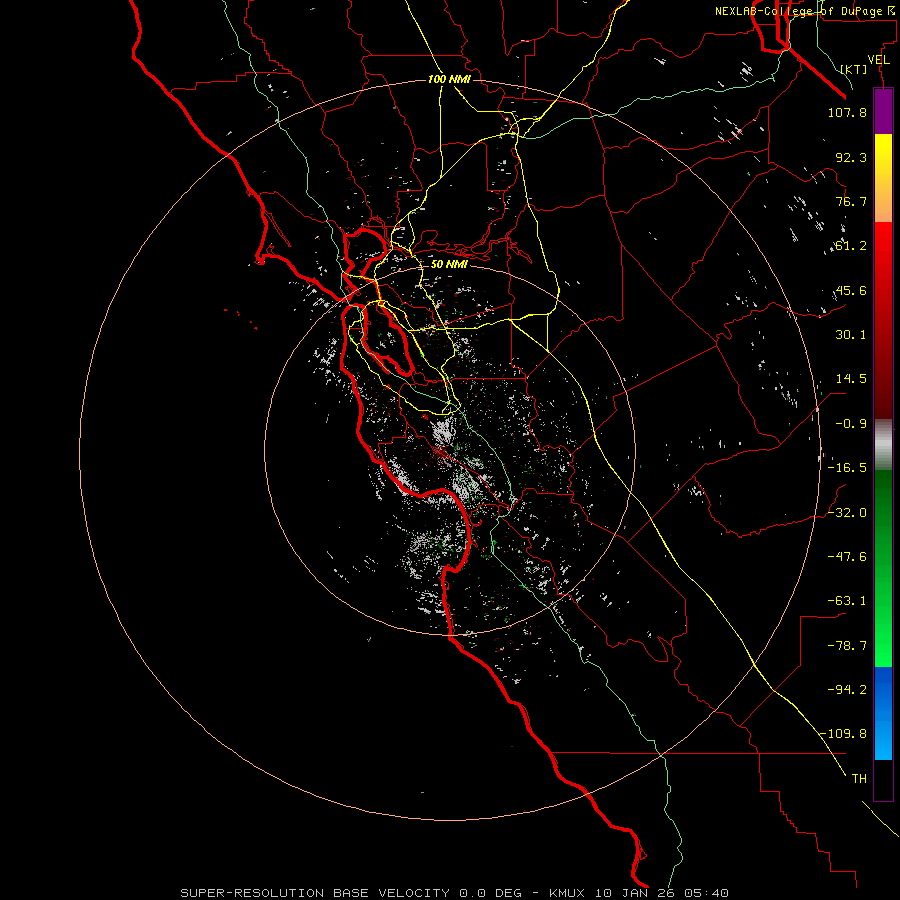Click the 45.6 velocity scale value
This screenshot has width=900, height=900.
(851, 290)
